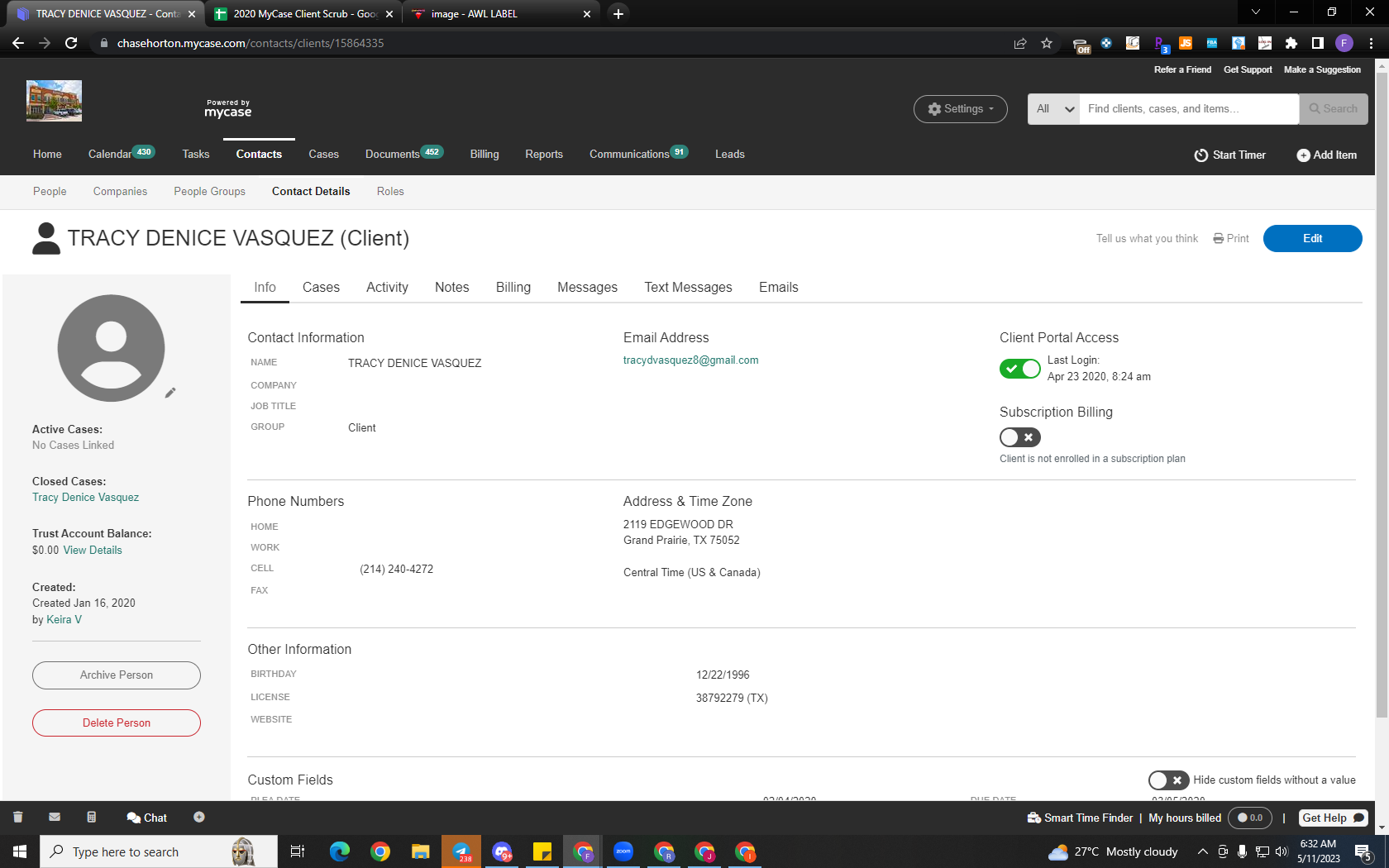Click the Start Timer clock icon
The width and height of the screenshot is (1389, 868).
(x=1201, y=155)
